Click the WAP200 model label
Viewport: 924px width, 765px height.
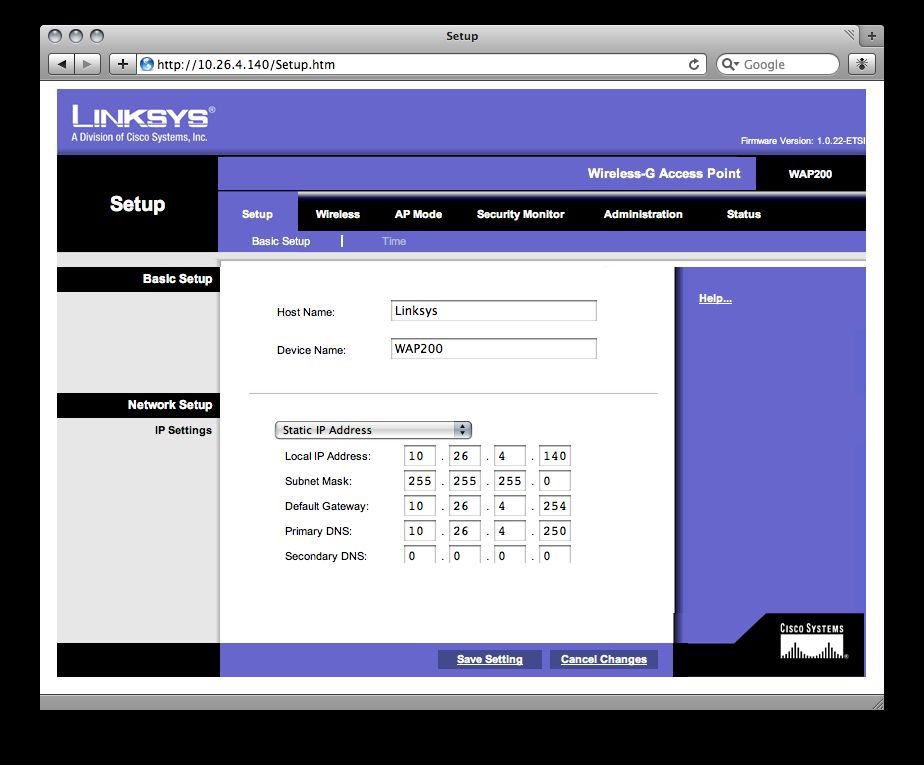pos(810,174)
